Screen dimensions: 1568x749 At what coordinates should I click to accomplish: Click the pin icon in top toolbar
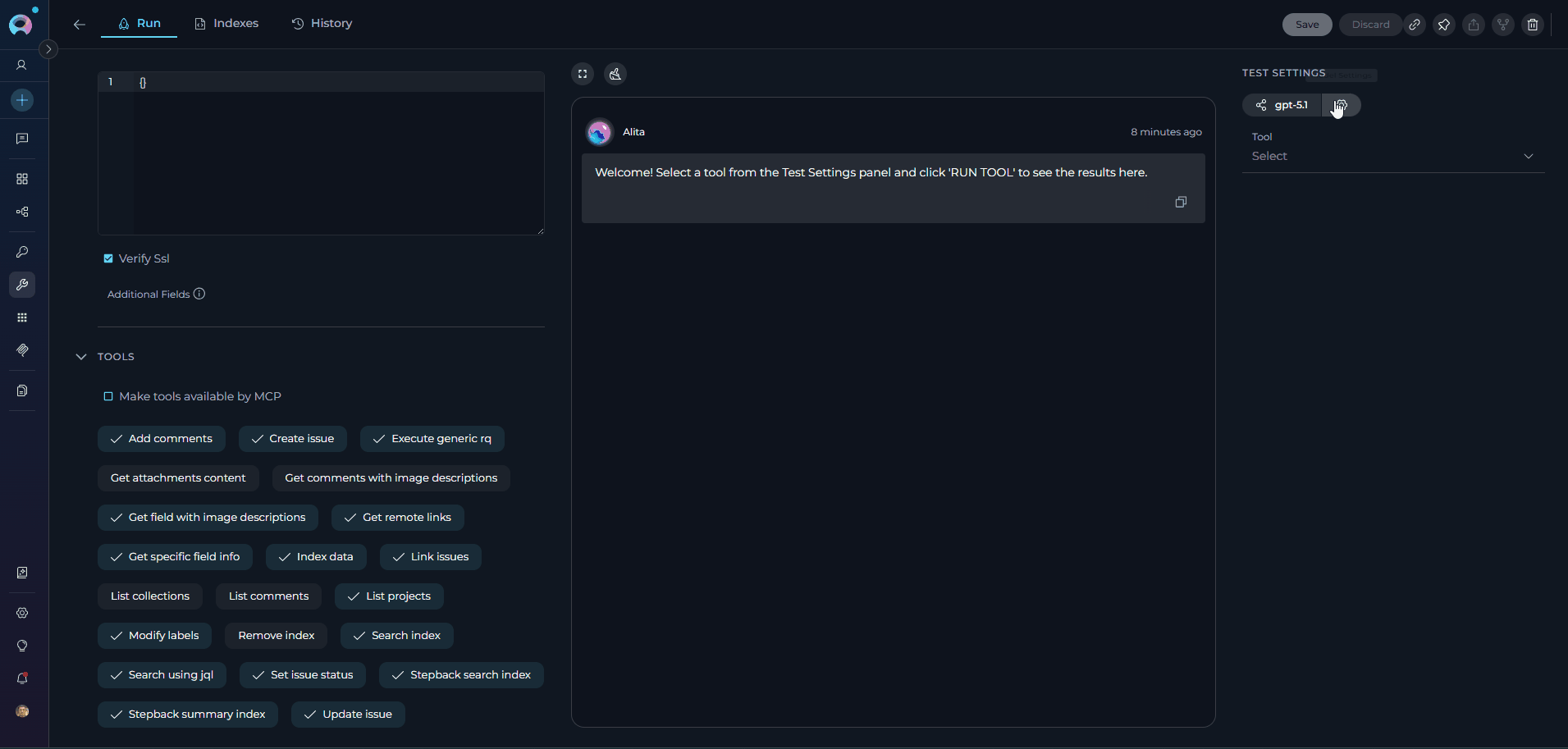pos(1444,25)
